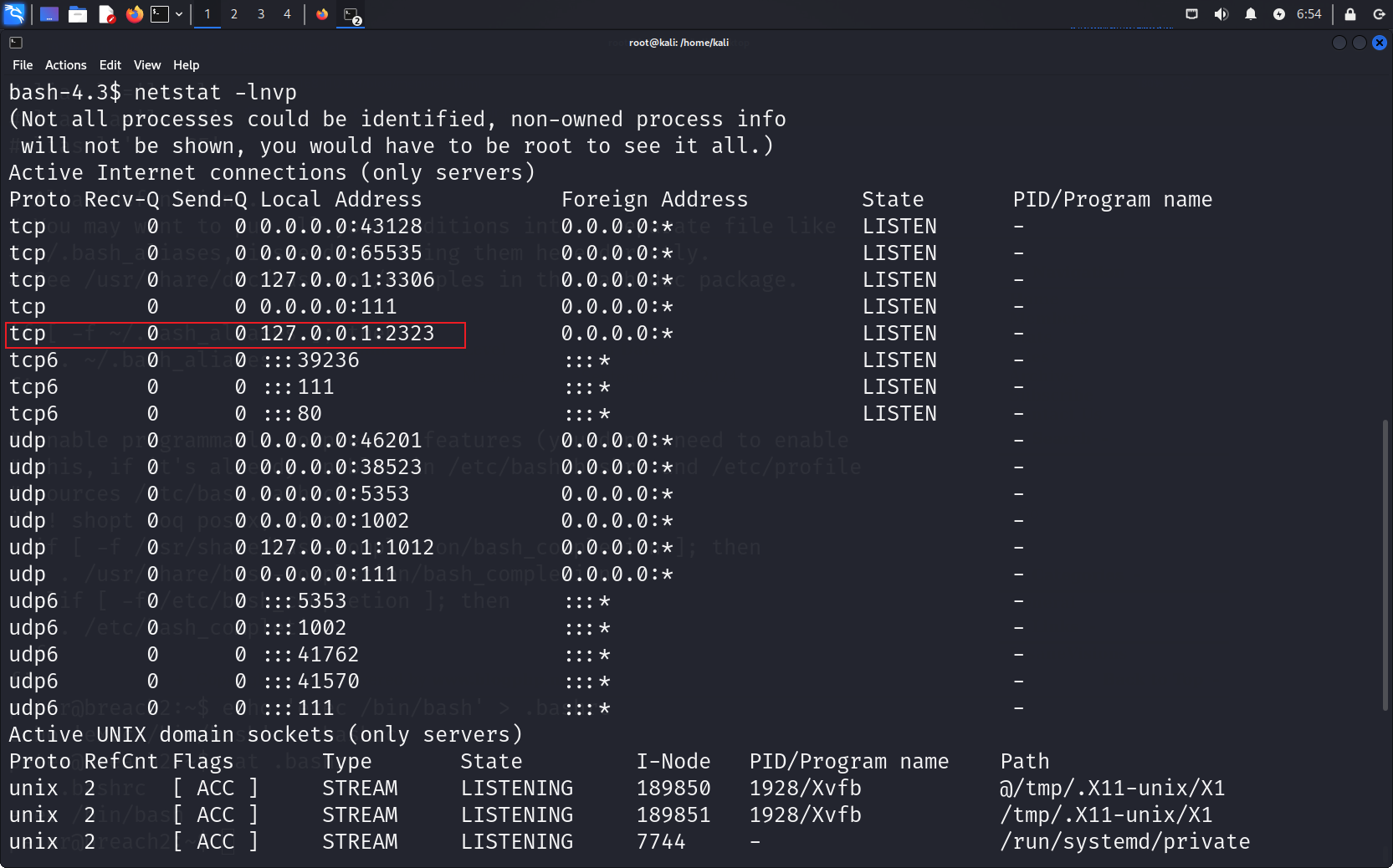Open the terminal emulator launcher icon
This screenshot has width=1393, height=868.
coord(160,14)
